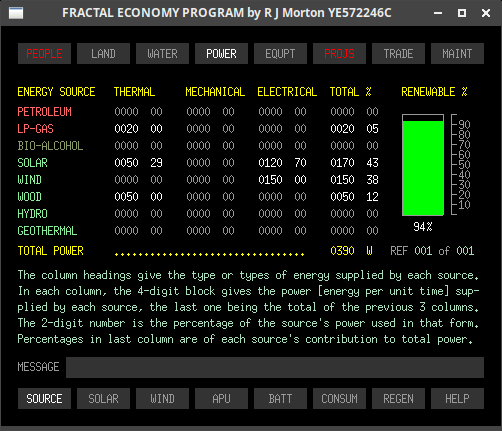Open the PROJS tab
Viewport: 502px width, 431px height.
(x=339, y=53)
